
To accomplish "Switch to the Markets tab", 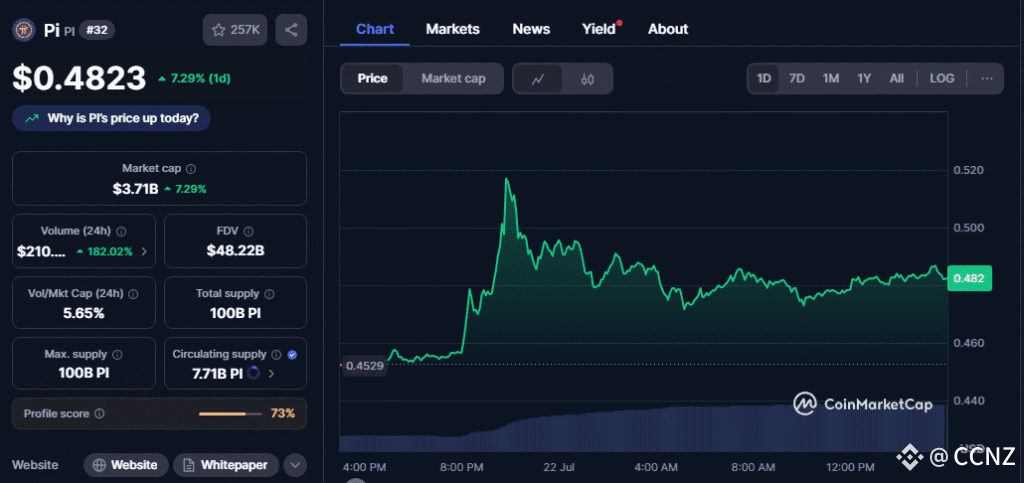I will [453, 29].
